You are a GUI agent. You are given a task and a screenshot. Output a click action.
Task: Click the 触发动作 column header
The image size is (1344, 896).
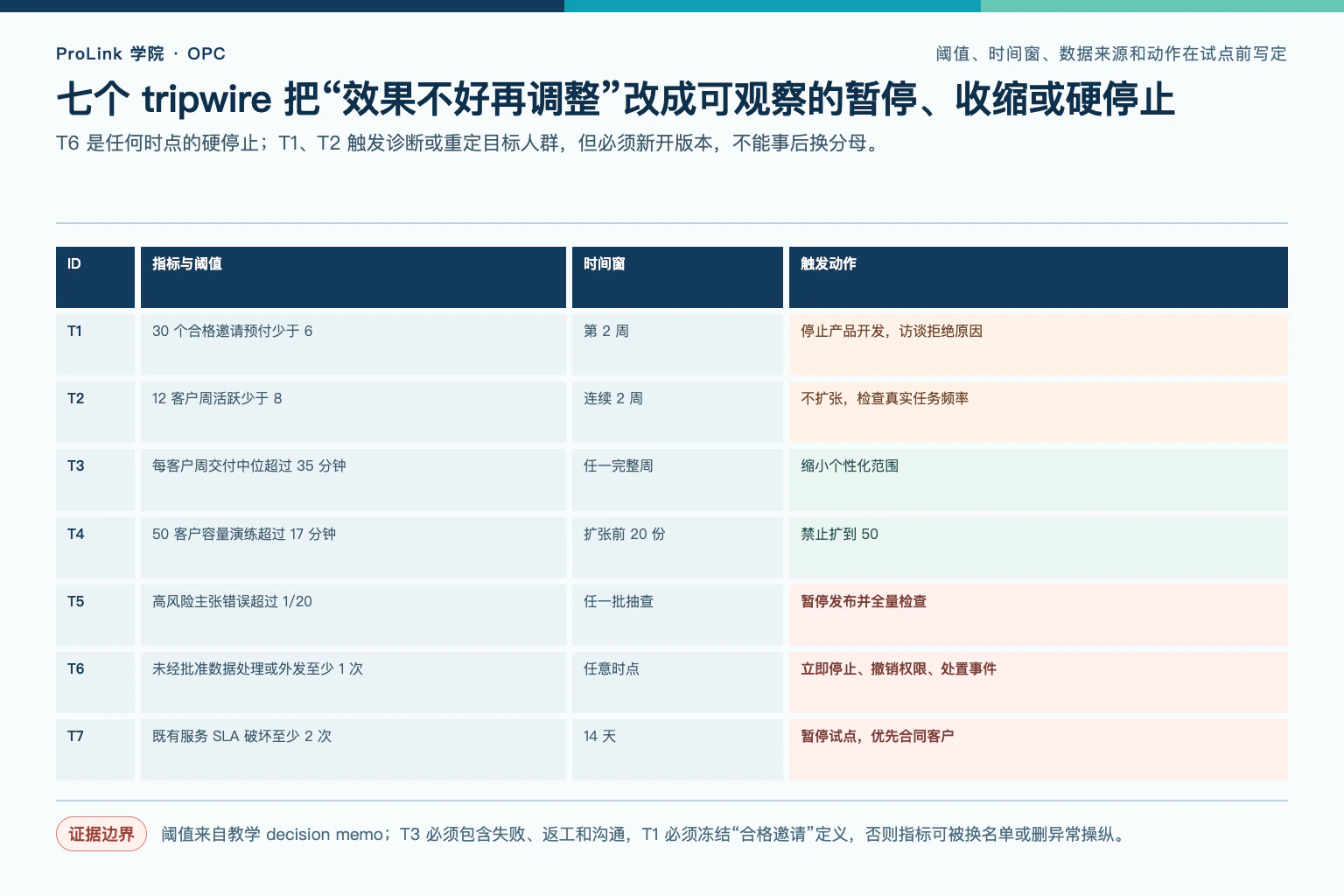(x=1039, y=277)
